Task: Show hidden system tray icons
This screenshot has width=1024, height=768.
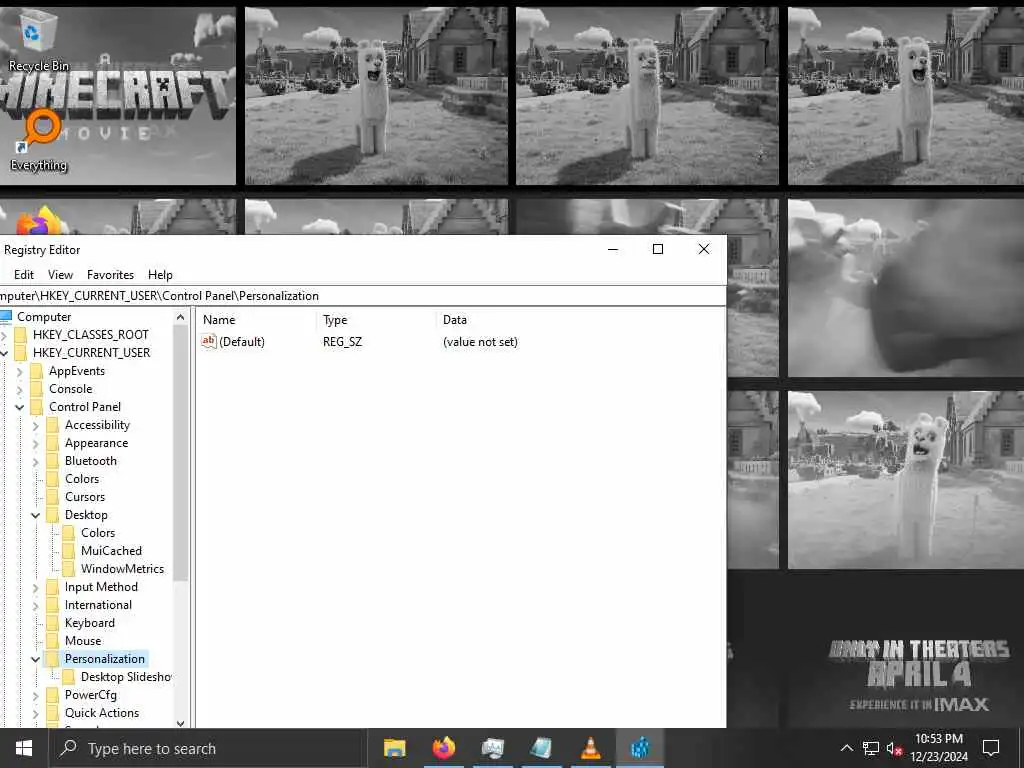Action: (x=846, y=748)
